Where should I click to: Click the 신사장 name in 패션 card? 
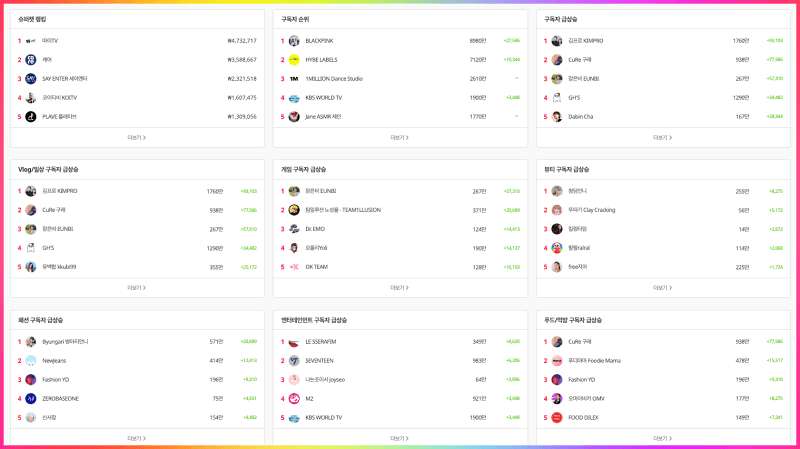tap(49, 417)
